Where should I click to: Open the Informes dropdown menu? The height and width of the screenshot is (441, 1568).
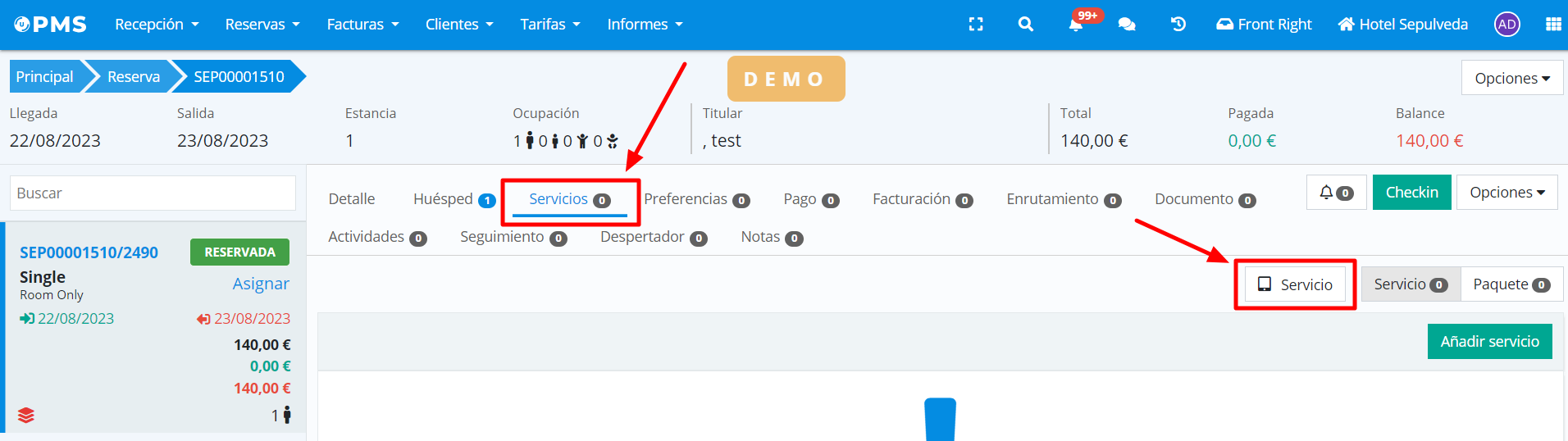click(x=645, y=25)
